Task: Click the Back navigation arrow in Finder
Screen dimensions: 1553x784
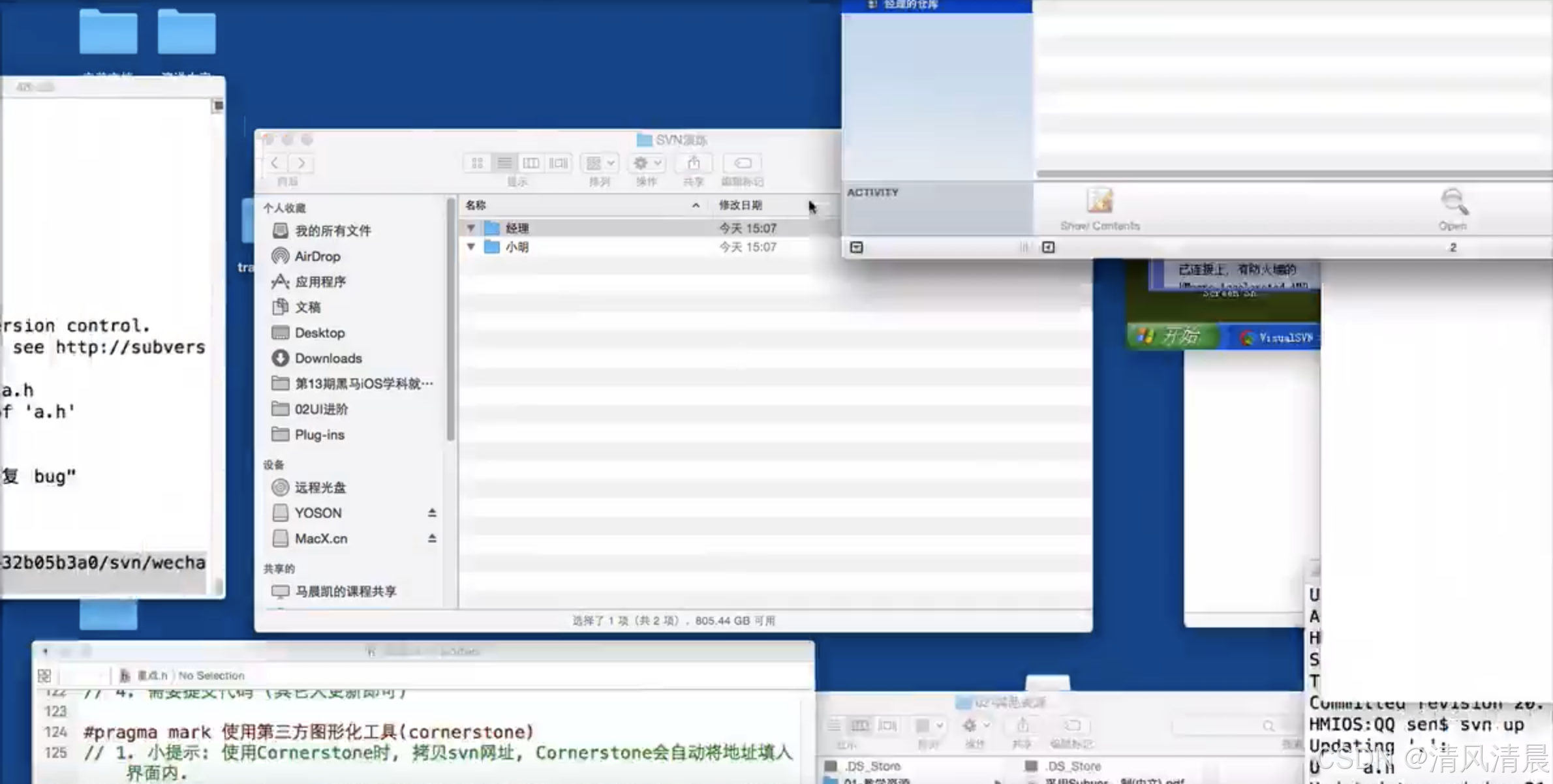Action: (x=275, y=163)
